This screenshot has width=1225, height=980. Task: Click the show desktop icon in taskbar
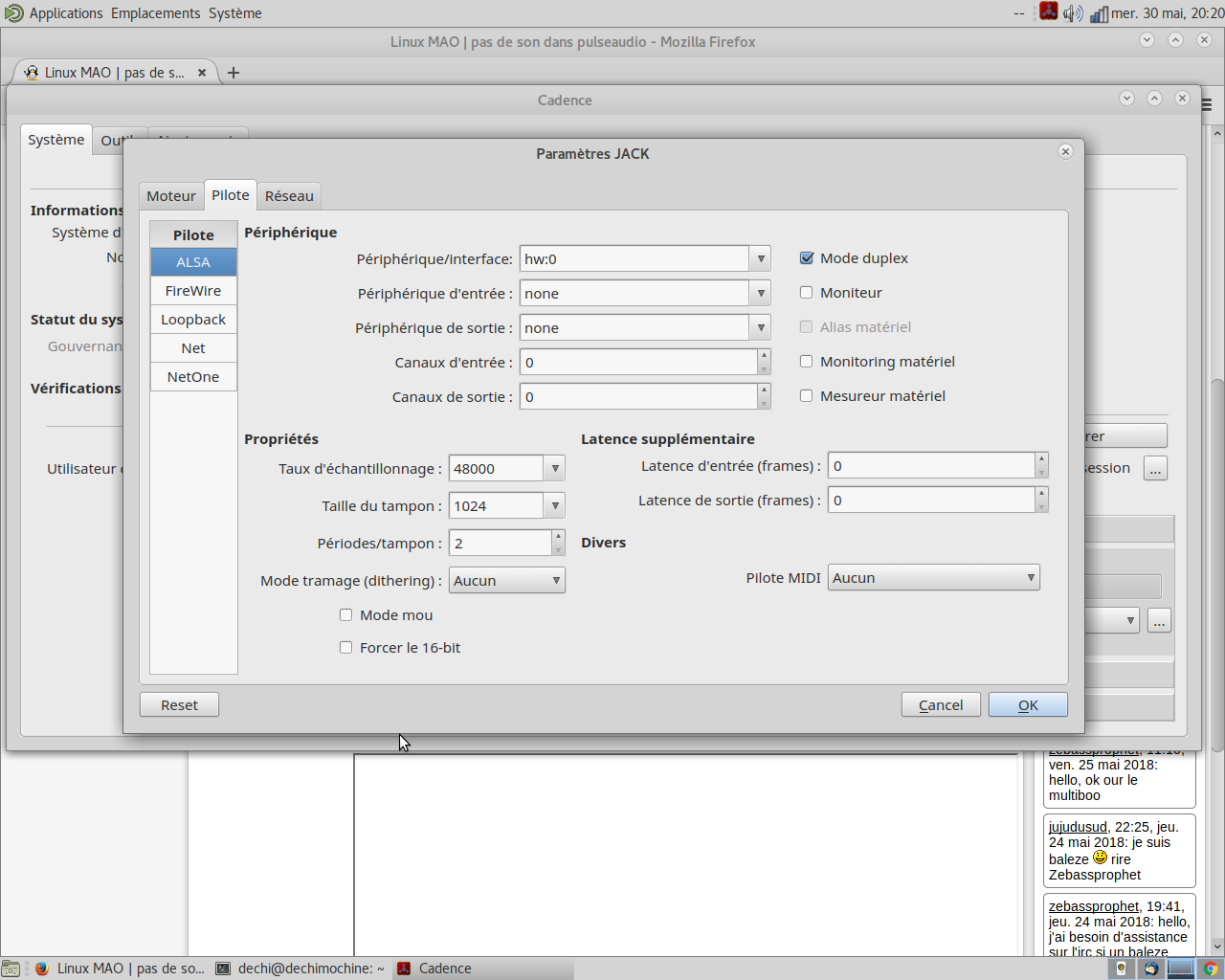point(11,969)
